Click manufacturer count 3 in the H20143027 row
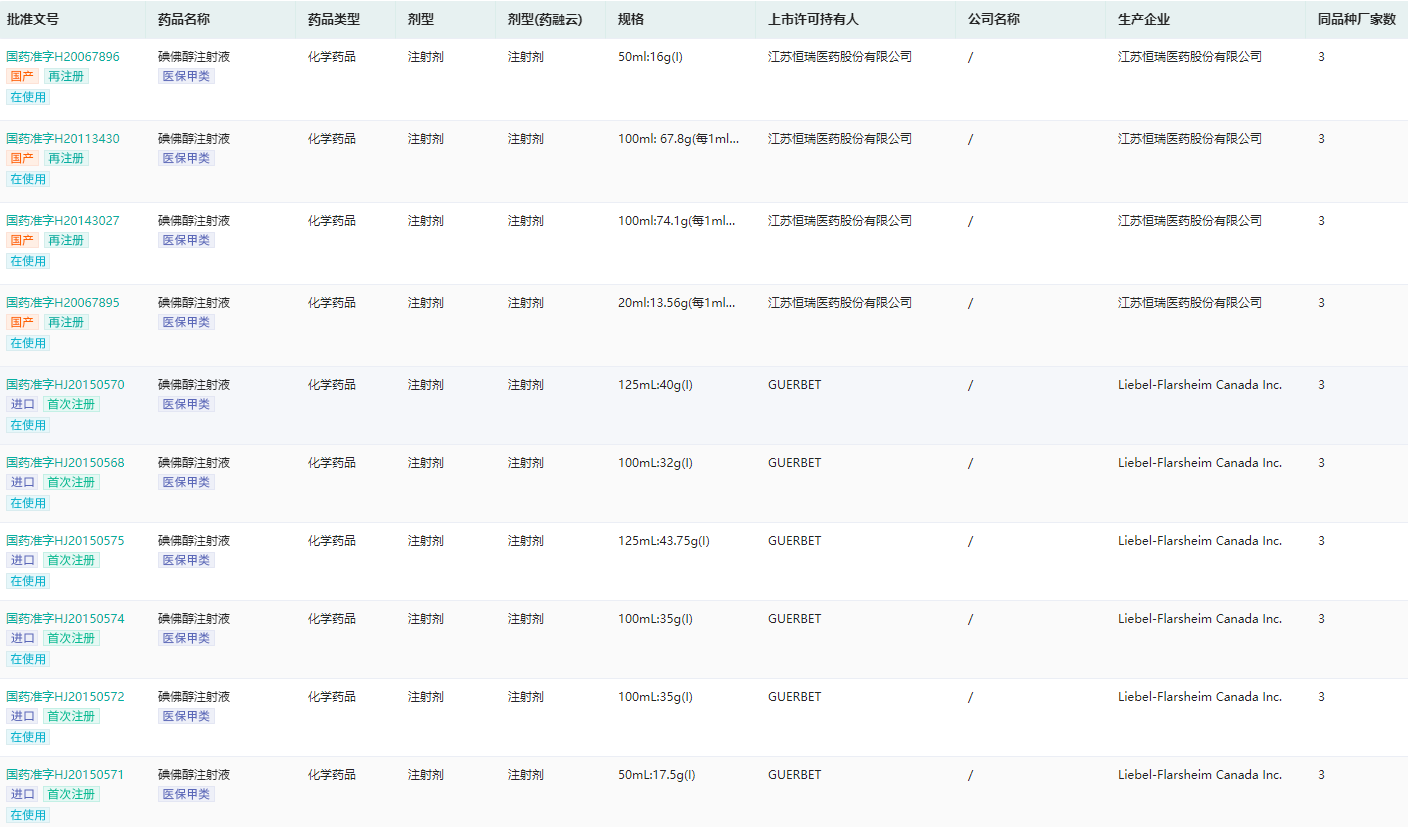 coord(1321,221)
